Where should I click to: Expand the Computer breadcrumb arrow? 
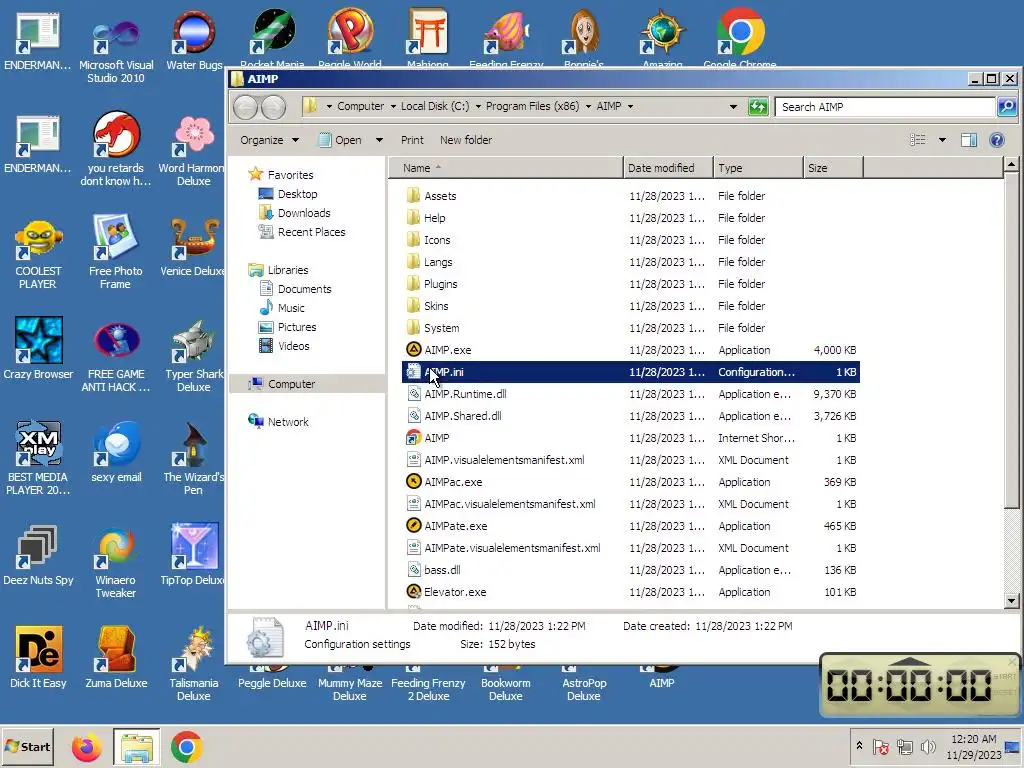392,106
